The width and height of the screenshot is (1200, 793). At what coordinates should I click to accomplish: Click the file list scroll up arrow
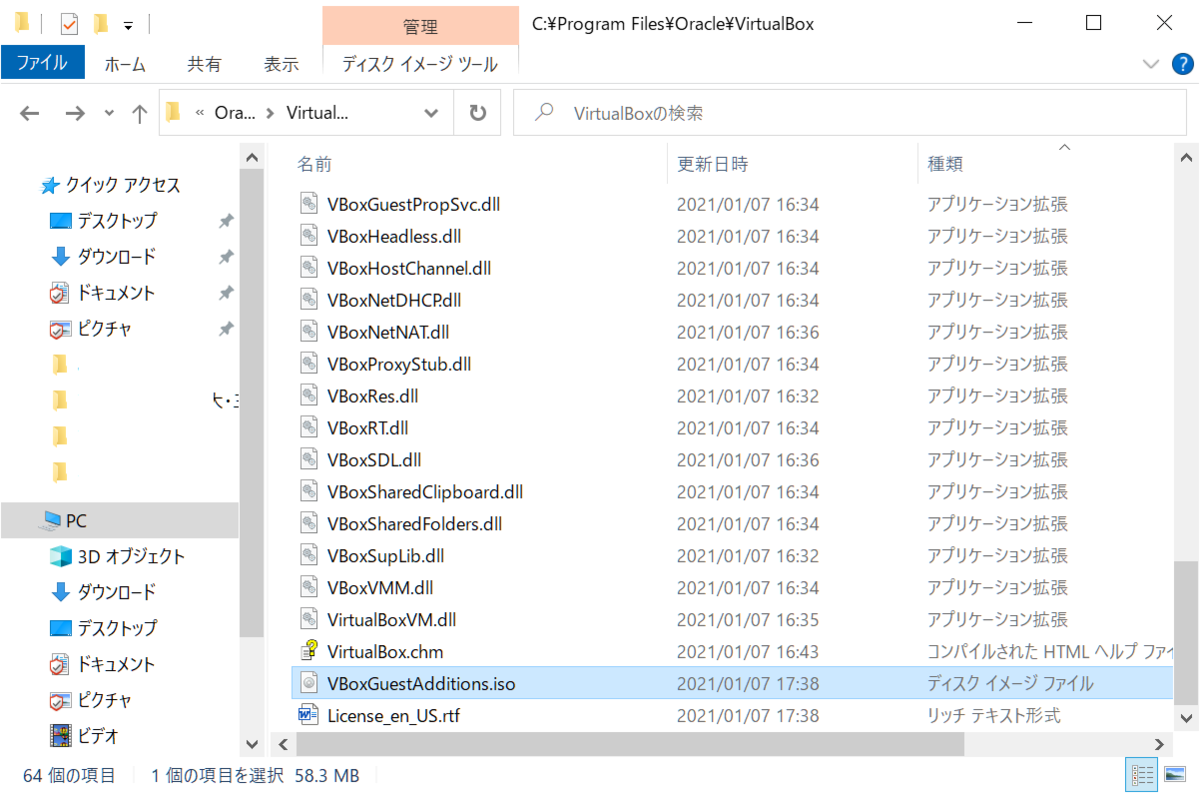pos(1186,158)
